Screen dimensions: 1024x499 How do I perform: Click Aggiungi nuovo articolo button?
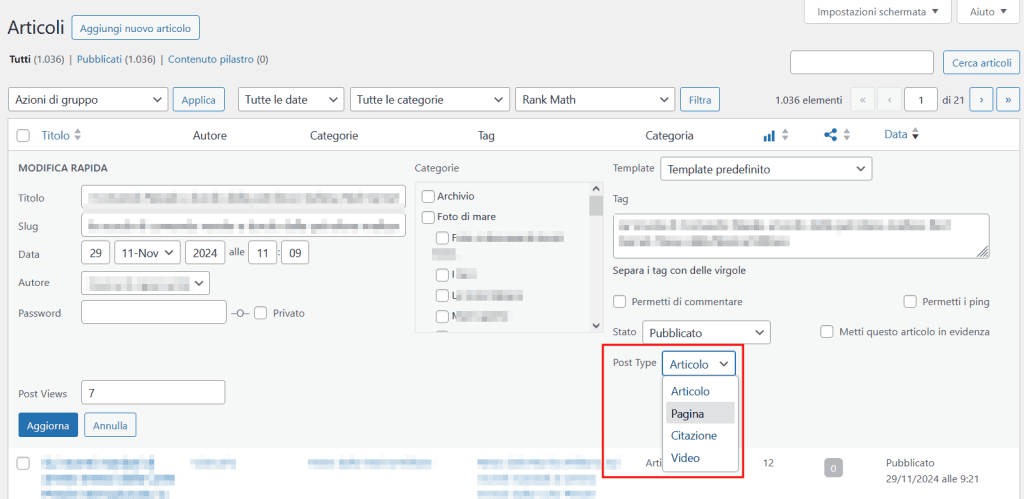(x=135, y=28)
